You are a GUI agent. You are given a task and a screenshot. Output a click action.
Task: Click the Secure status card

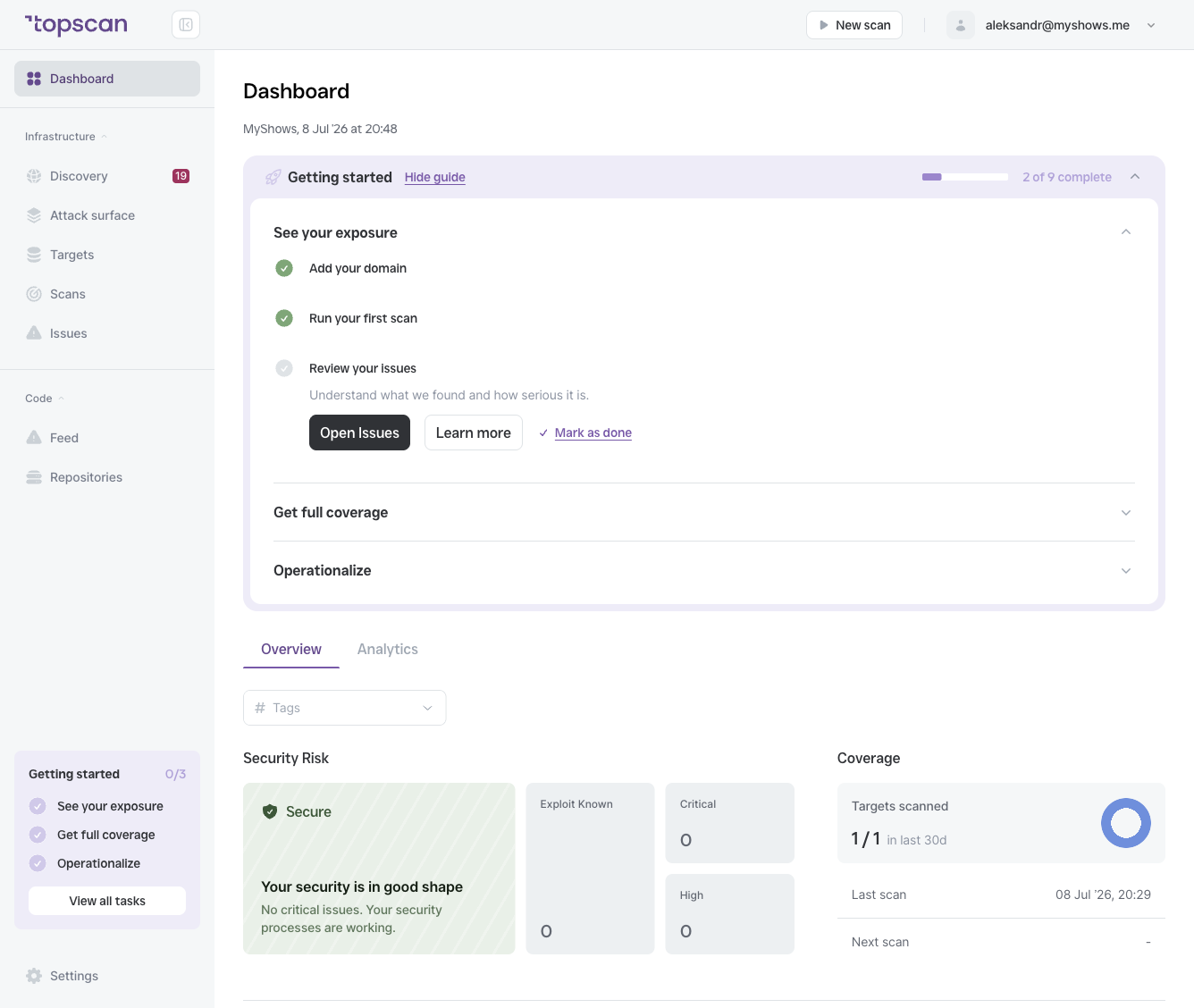(x=379, y=869)
